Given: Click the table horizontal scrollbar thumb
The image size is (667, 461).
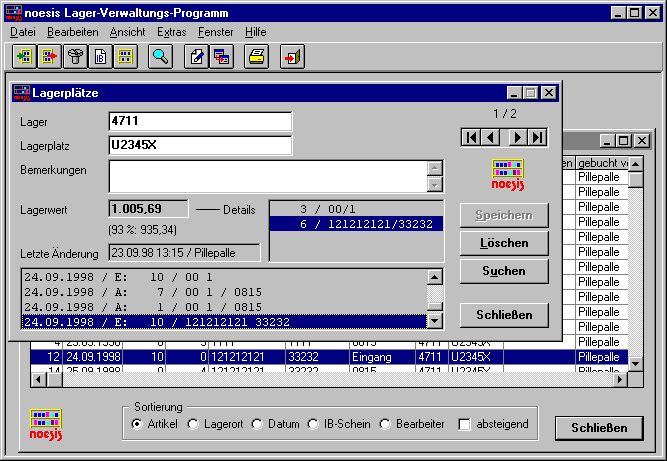Looking at the screenshot, I should (54, 379).
